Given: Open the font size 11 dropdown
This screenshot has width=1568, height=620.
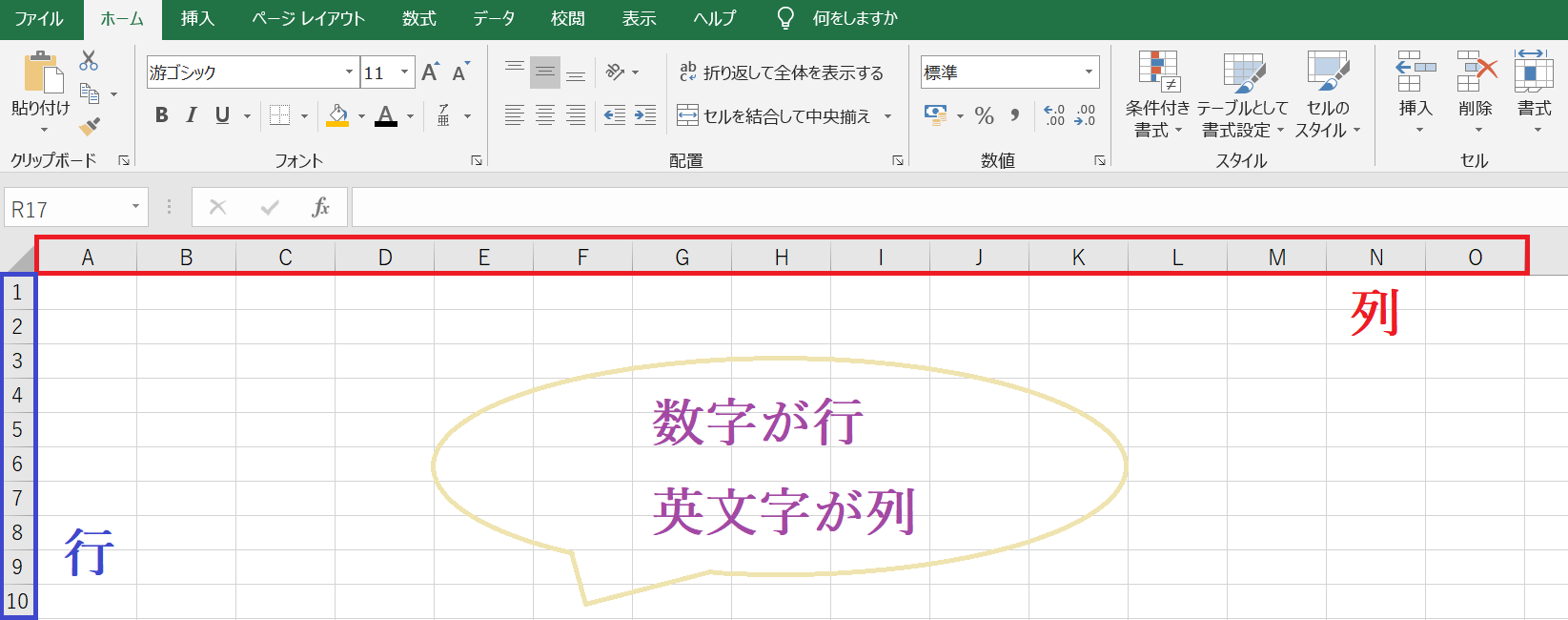Looking at the screenshot, I should pyautogui.click(x=405, y=72).
